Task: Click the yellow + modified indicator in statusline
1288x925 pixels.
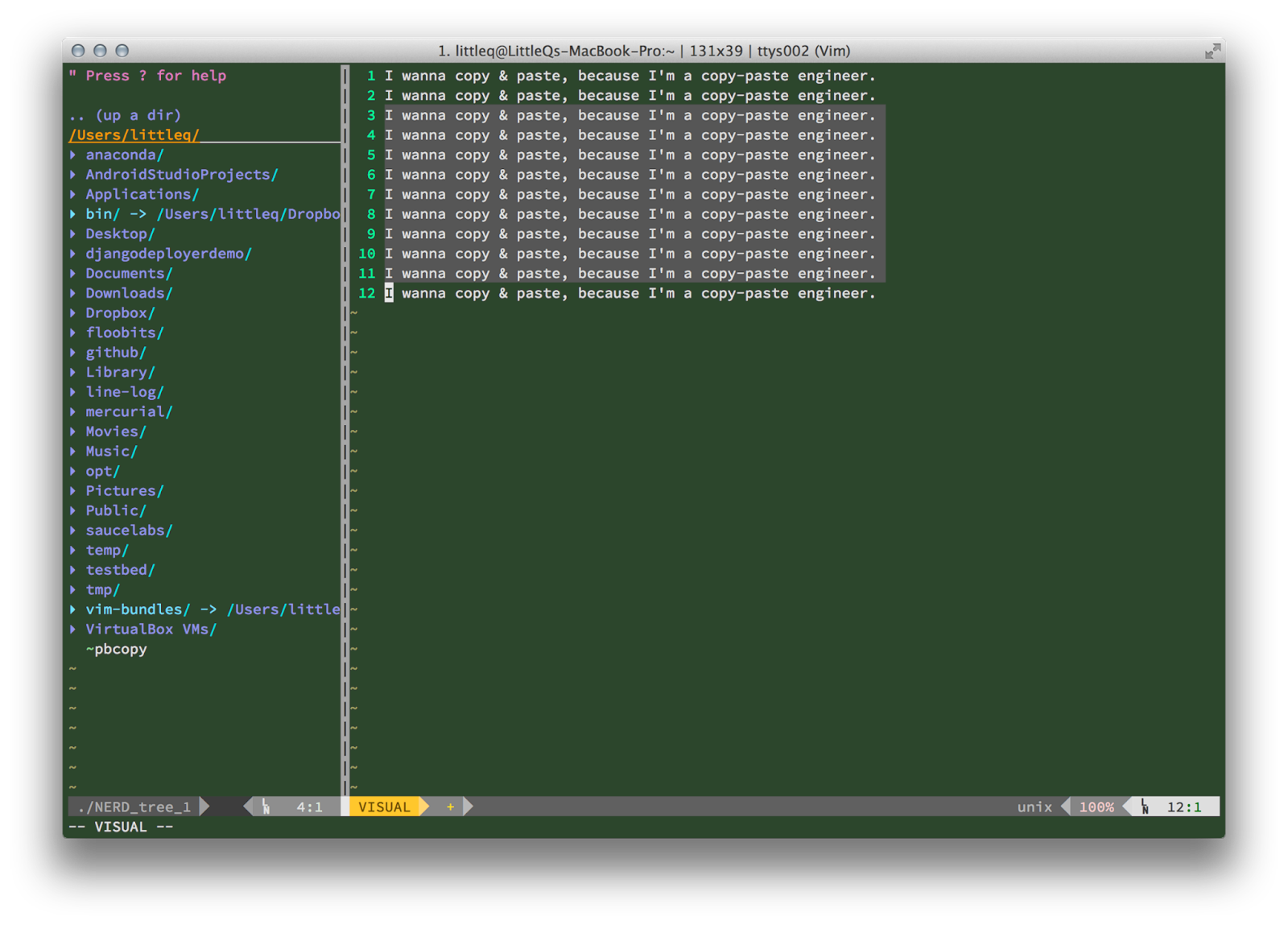Action: click(x=450, y=807)
